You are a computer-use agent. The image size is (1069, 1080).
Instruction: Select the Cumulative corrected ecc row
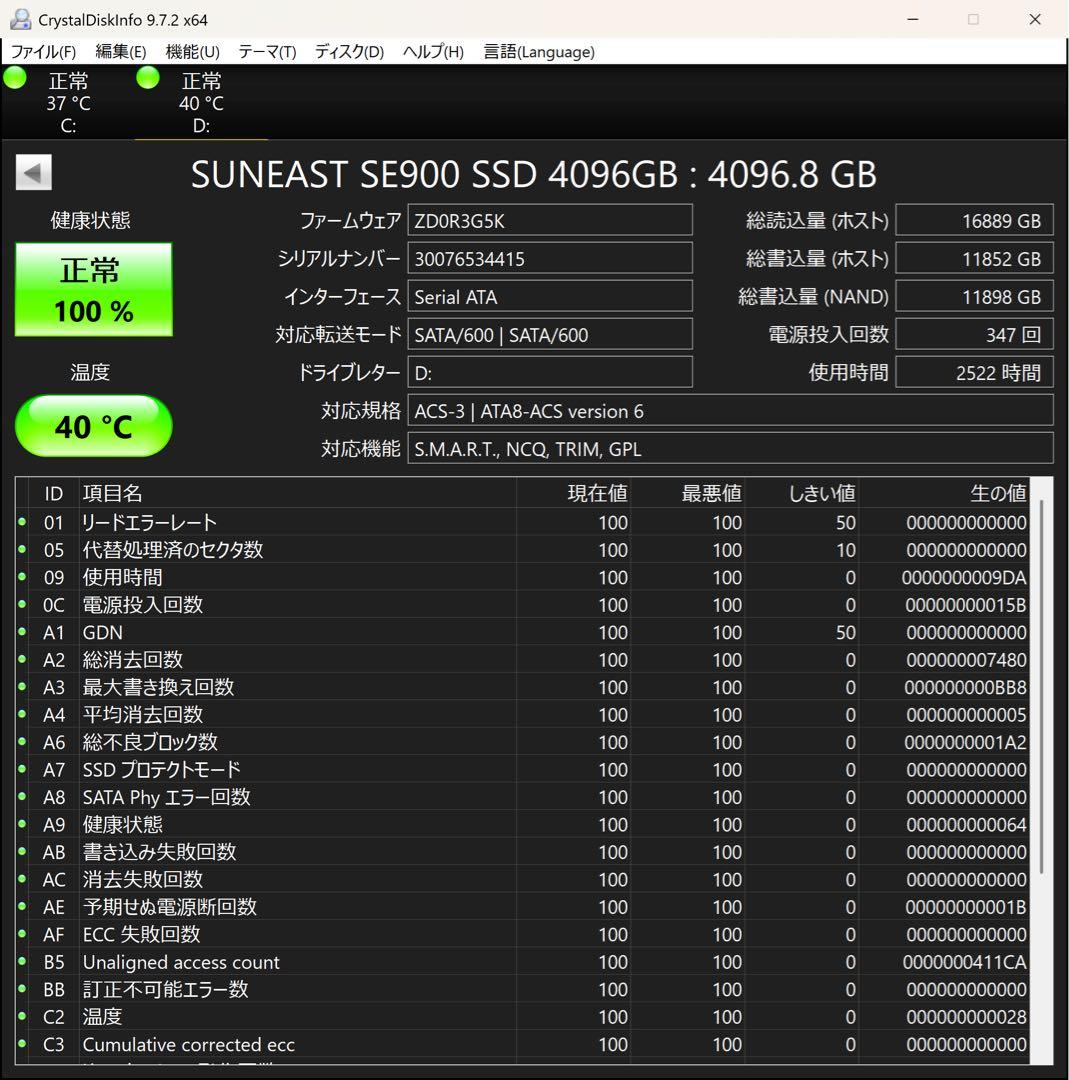[x=522, y=1044]
